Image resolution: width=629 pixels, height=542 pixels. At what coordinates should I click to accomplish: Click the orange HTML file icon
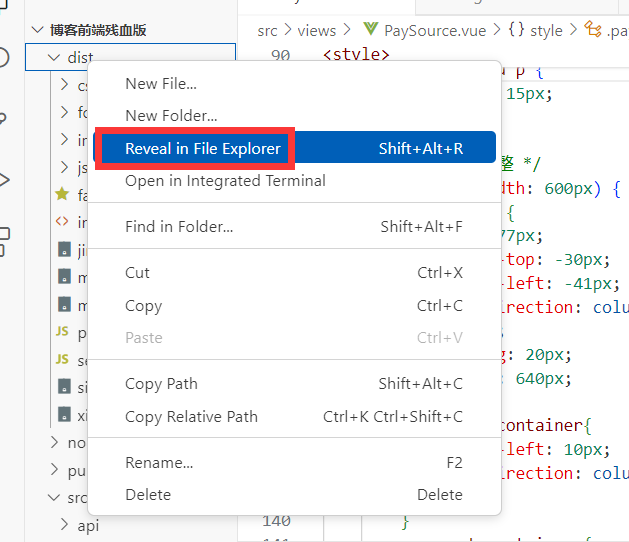pos(62,221)
